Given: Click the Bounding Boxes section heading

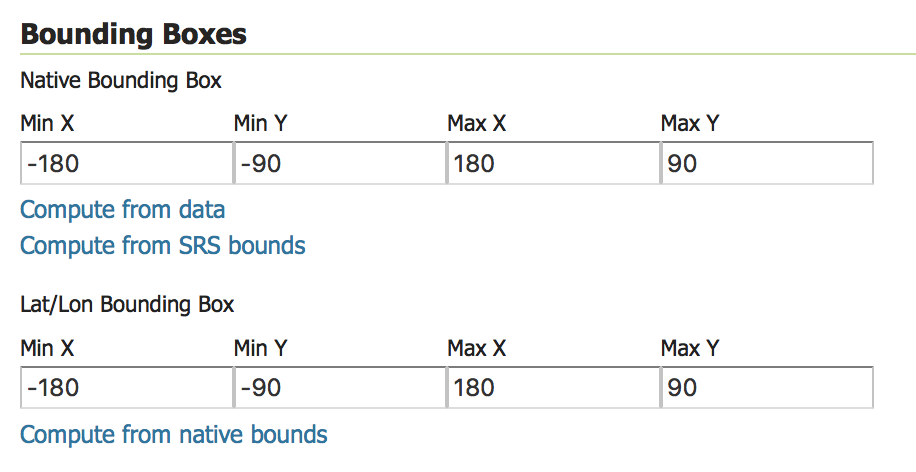Looking at the screenshot, I should pos(133,34).
